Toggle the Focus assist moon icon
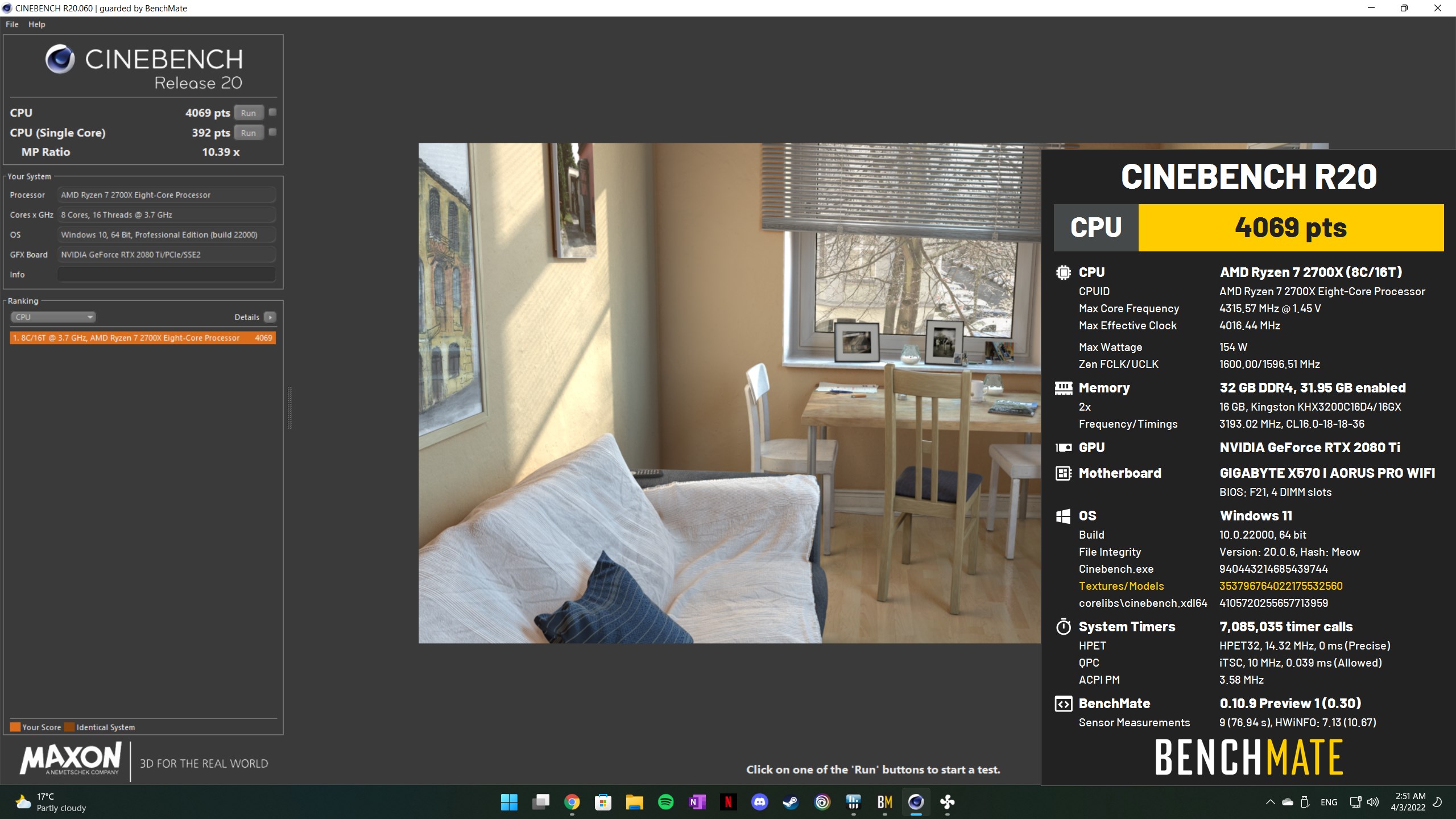1456x819 pixels. (1437, 802)
